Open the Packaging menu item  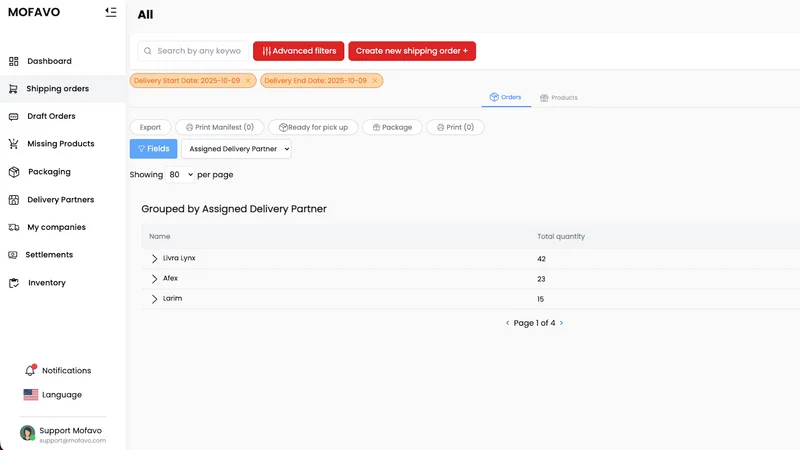click(x=49, y=172)
